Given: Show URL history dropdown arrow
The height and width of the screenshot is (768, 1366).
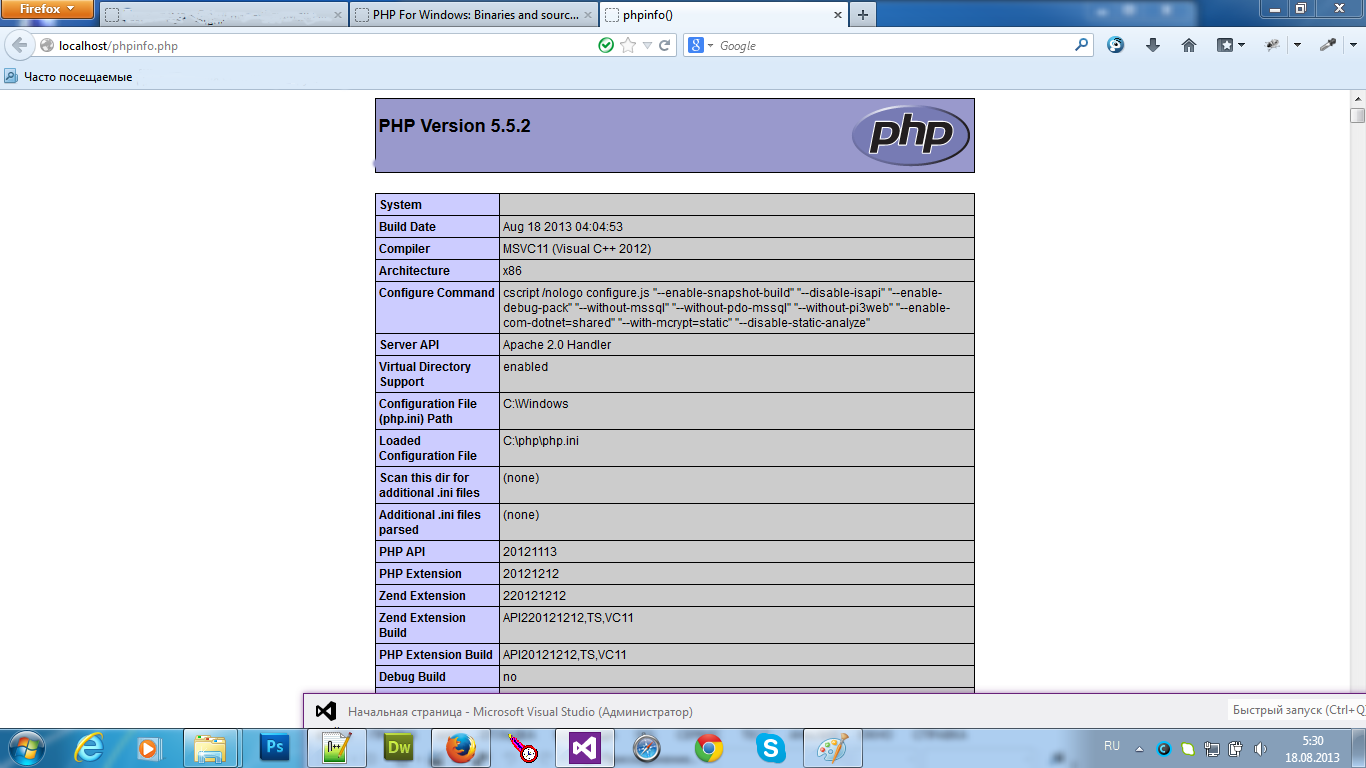Looking at the screenshot, I should 647,45.
